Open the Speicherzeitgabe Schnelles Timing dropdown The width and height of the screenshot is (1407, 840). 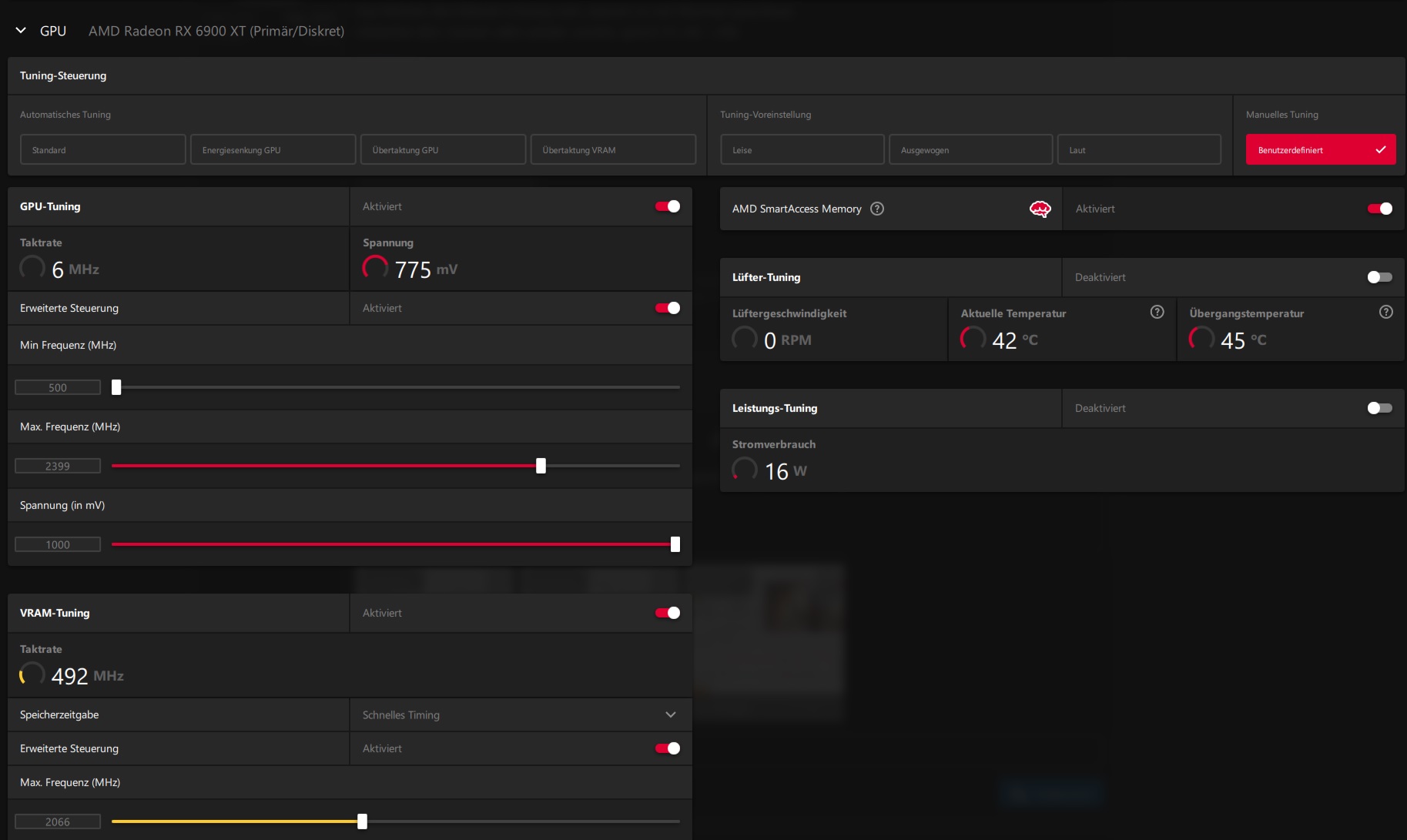click(x=521, y=715)
